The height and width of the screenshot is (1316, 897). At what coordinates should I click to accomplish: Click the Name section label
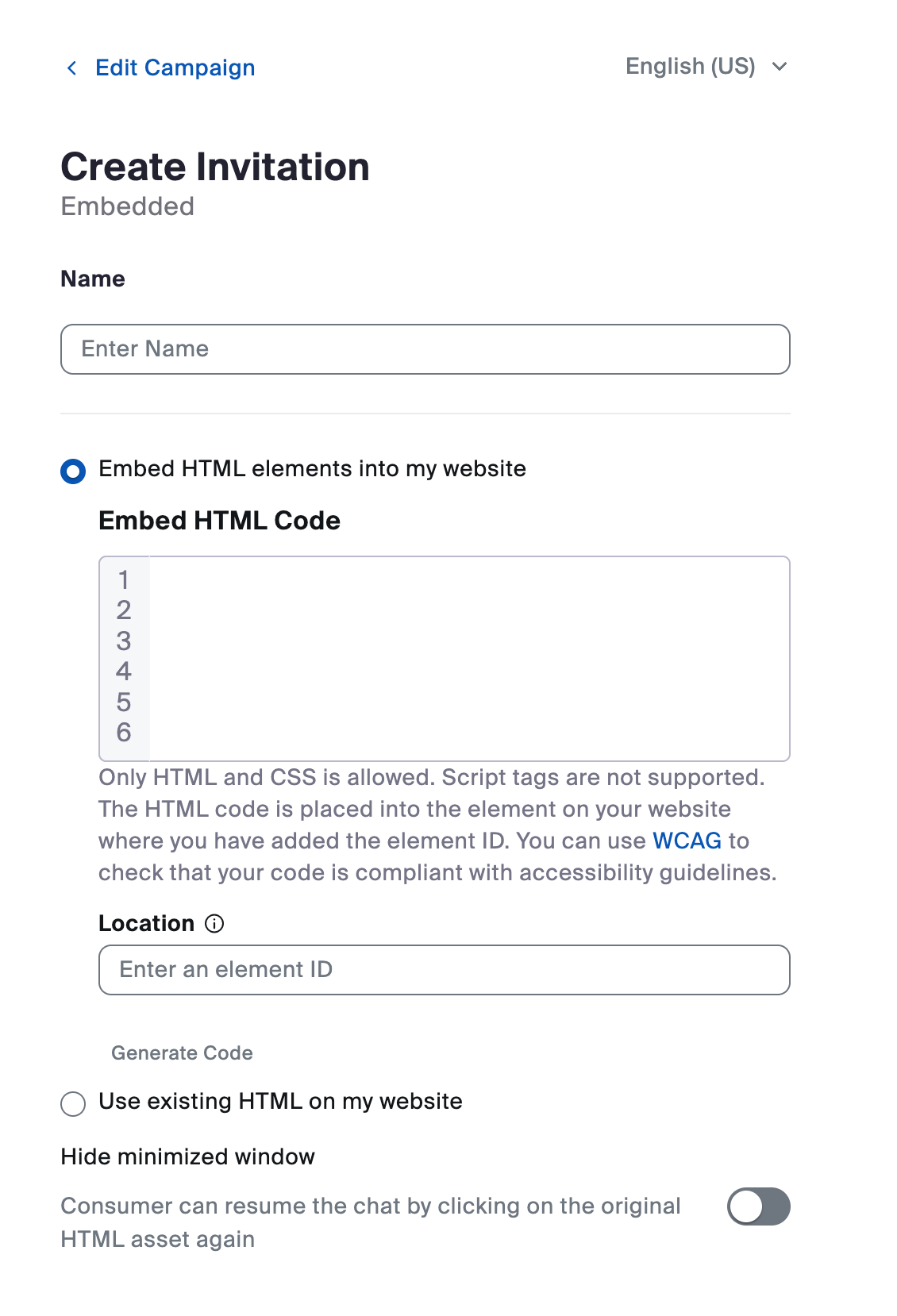tap(93, 279)
